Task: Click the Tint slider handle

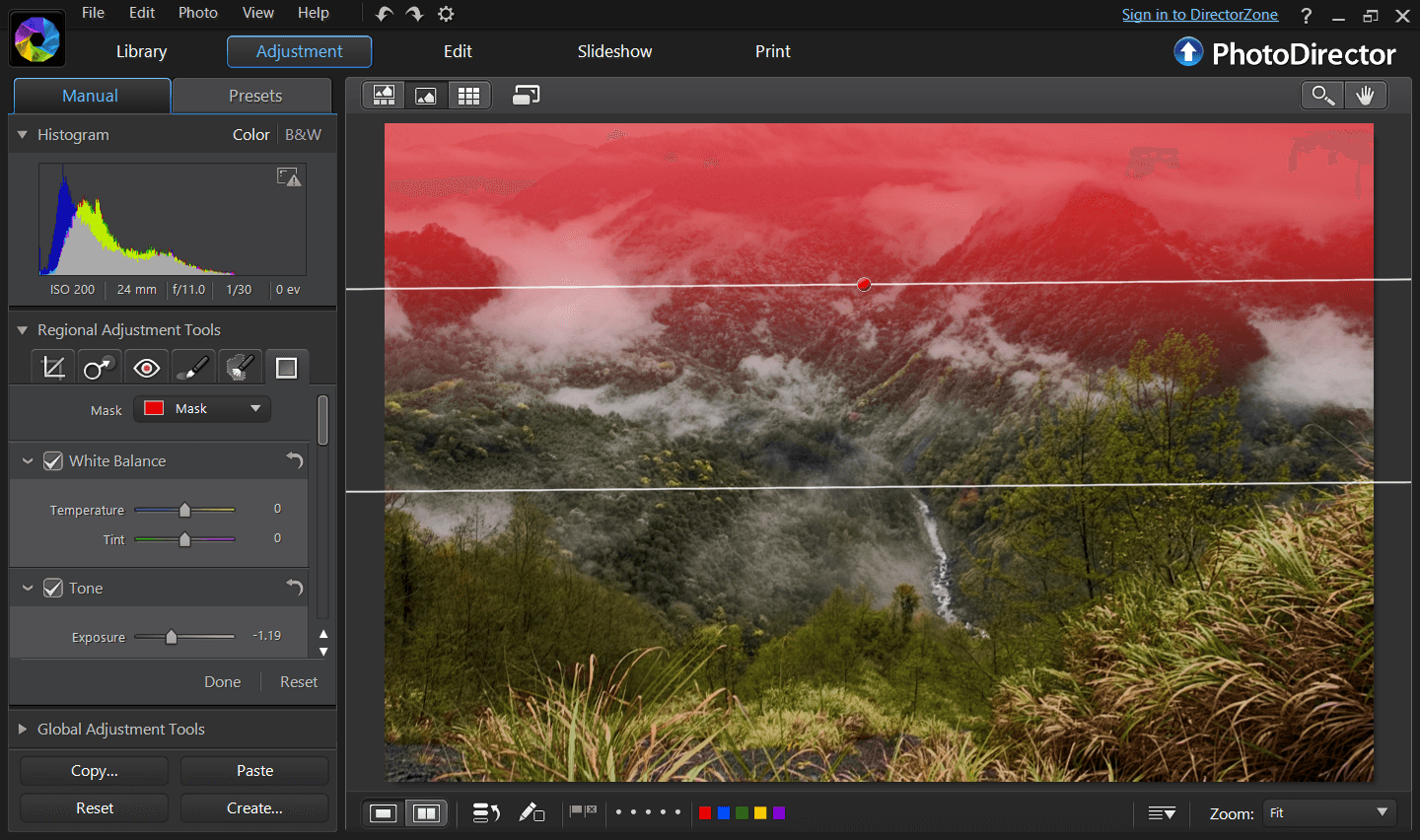Action: pos(184,539)
